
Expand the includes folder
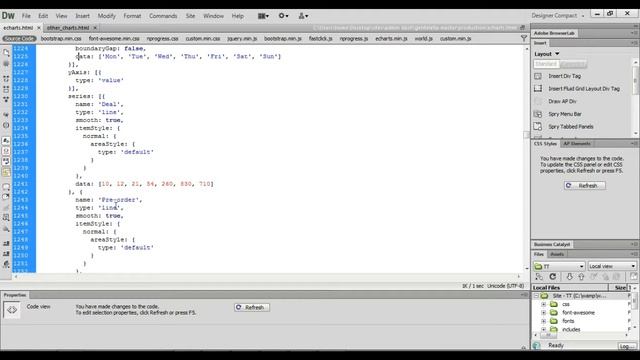(x=544, y=329)
